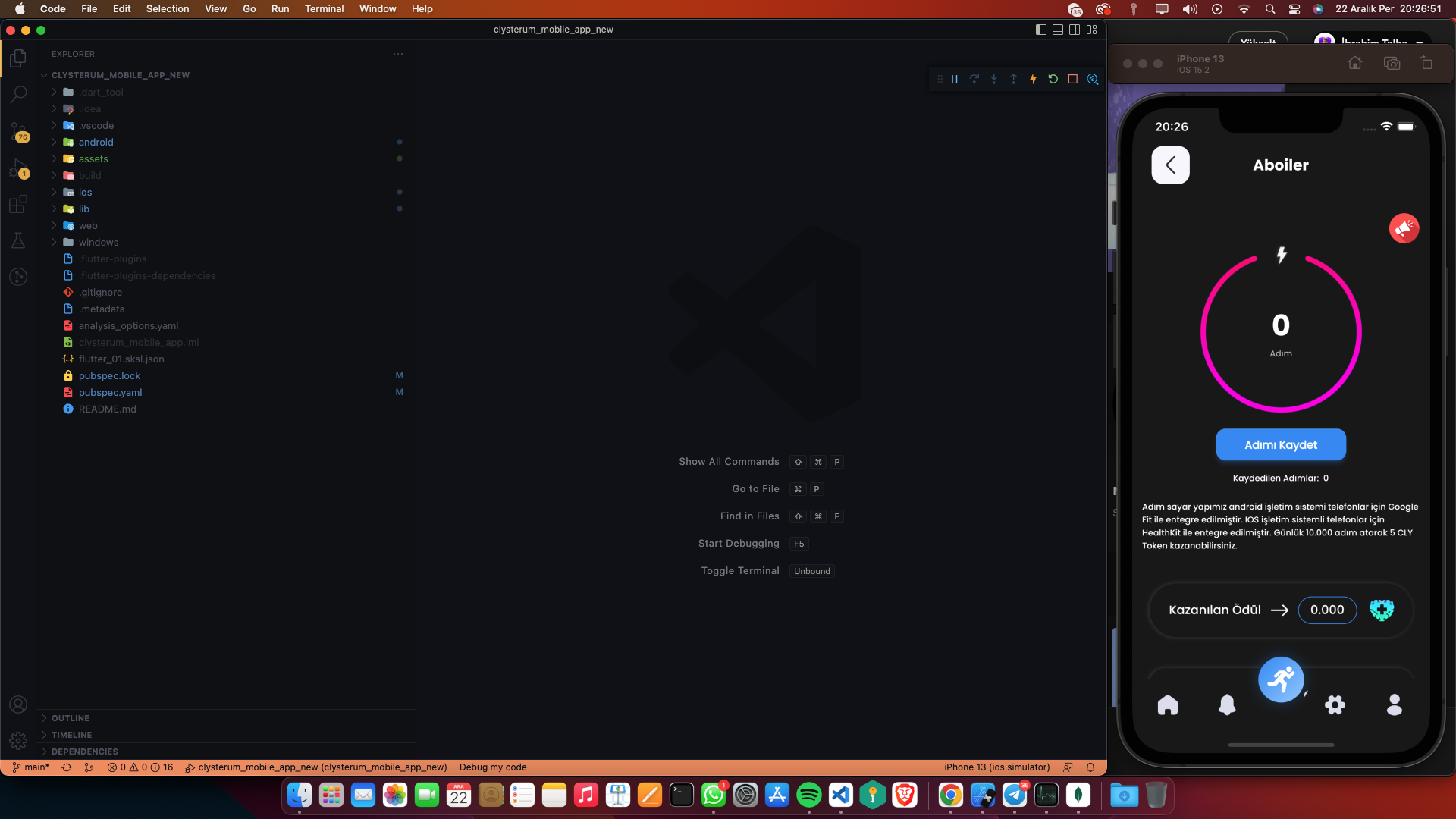Expand the lib folder
Image resolution: width=1456 pixels, height=819 pixels.
pos(83,209)
